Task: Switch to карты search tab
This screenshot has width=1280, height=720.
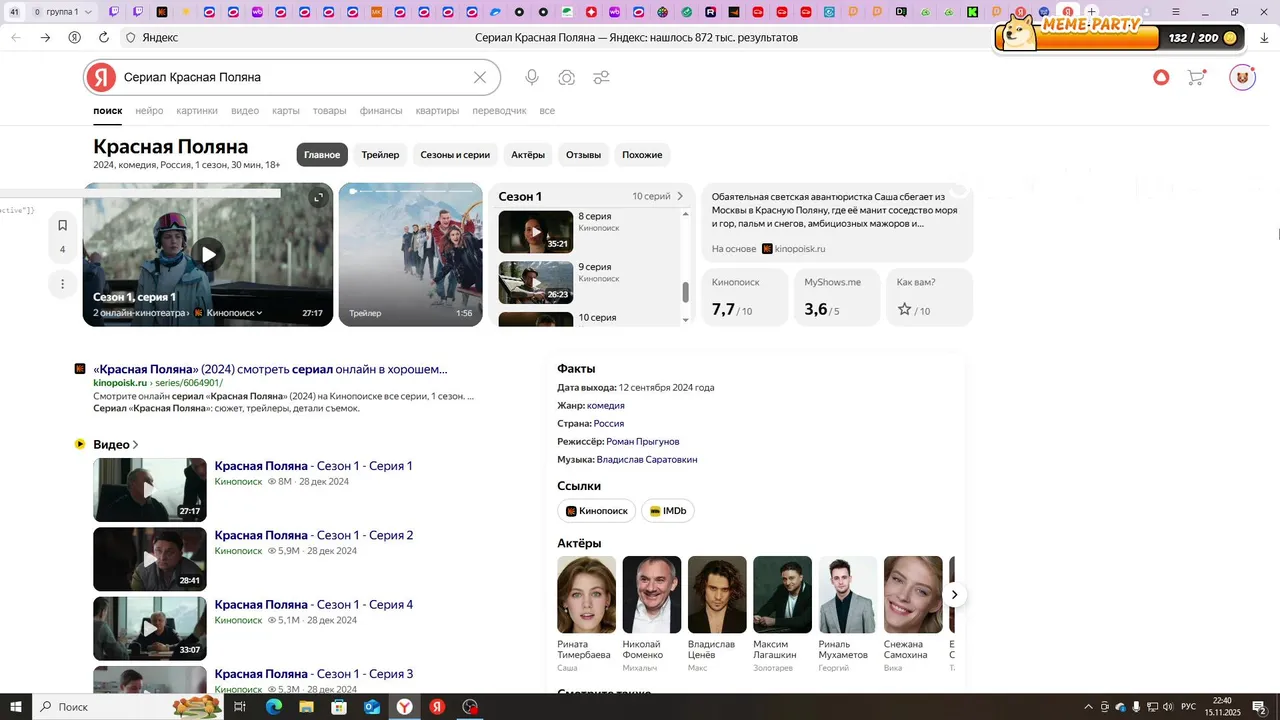Action: pyautogui.click(x=286, y=111)
